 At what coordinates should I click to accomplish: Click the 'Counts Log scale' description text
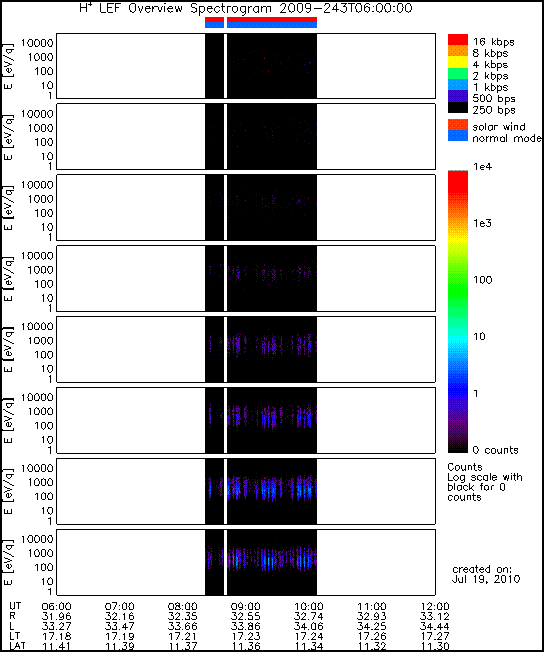tap(485, 482)
